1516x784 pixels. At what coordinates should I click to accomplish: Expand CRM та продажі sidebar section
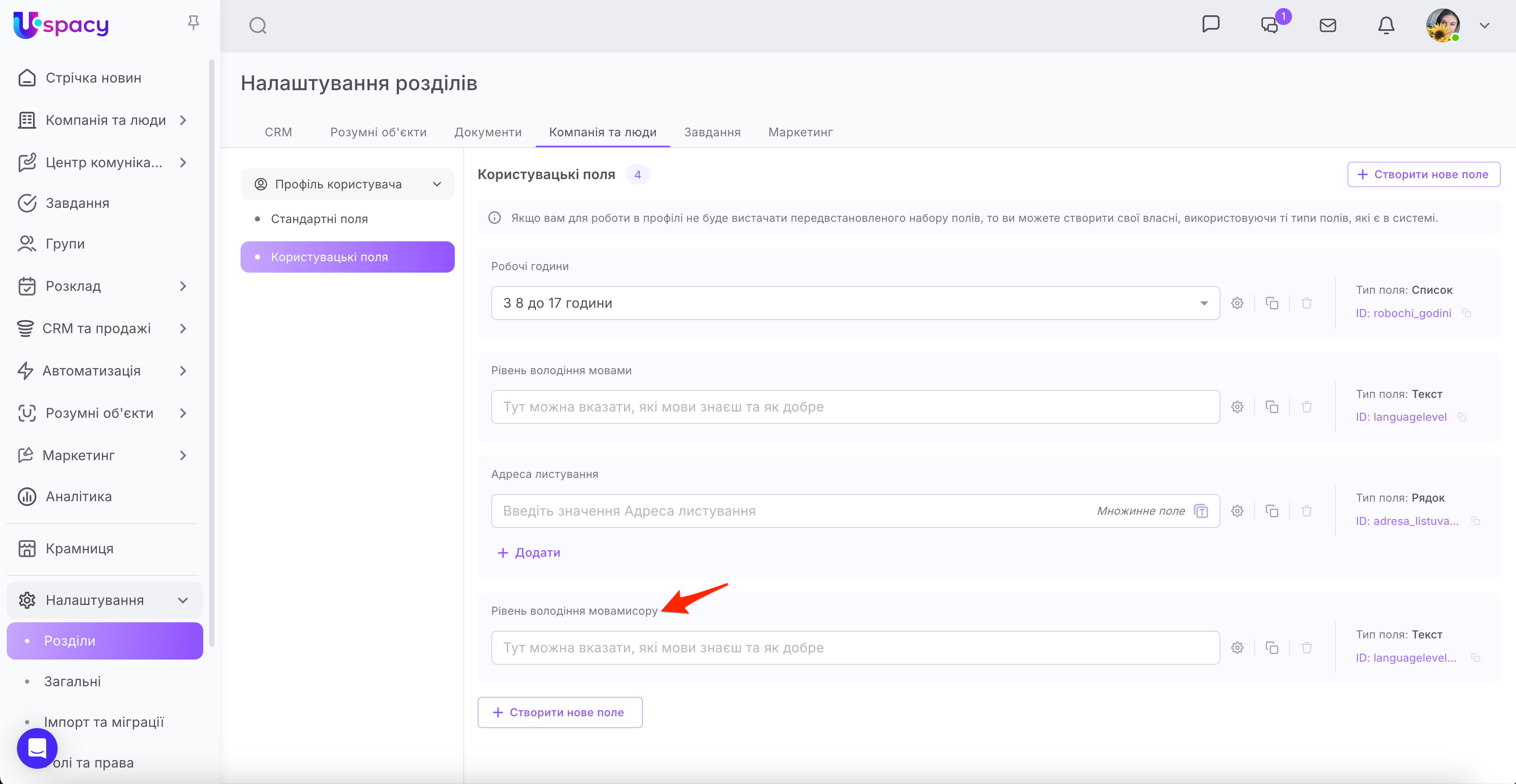tap(183, 329)
